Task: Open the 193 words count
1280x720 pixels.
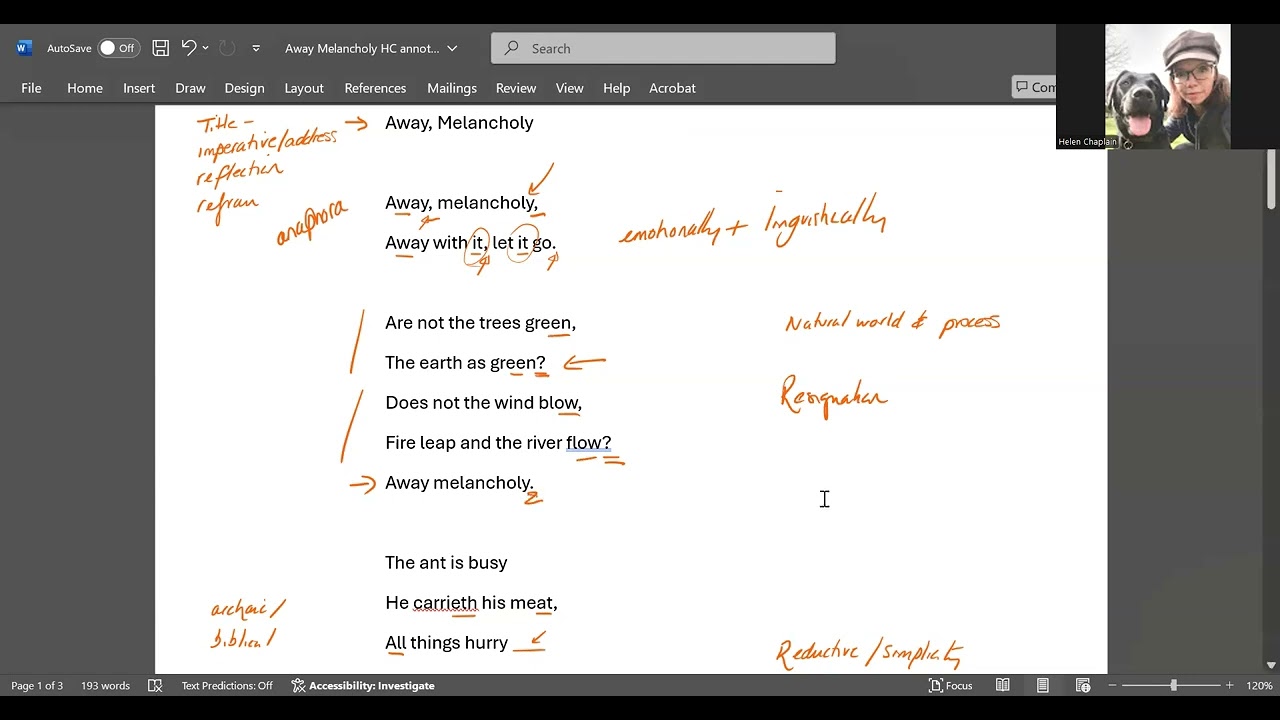Action: (106, 686)
